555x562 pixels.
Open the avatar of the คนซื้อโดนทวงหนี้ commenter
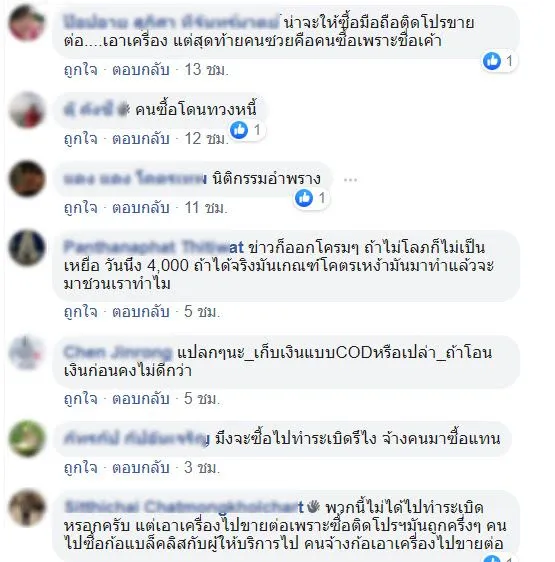[27, 110]
